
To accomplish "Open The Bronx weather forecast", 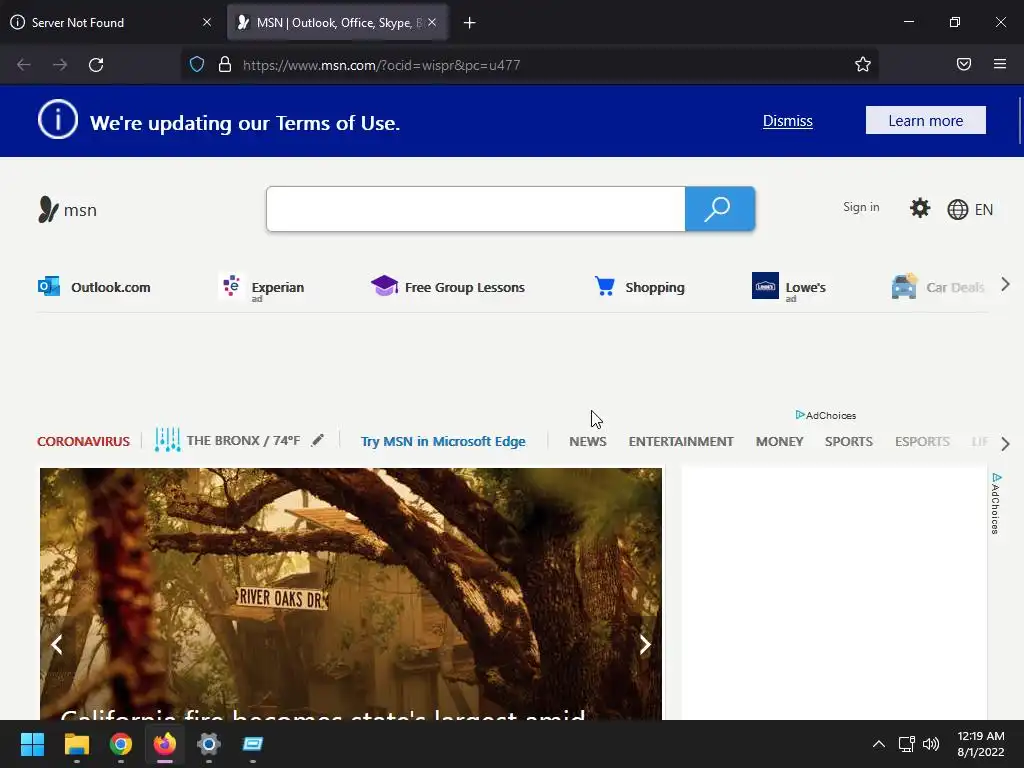I will [x=227, y=440].
